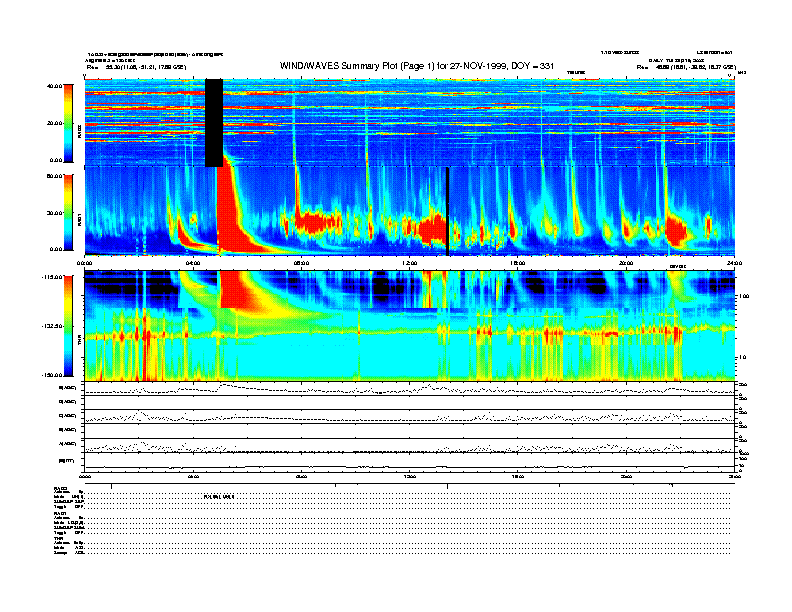Click the thin black vertical line in RAD1
This screenshot has width=792, height=612.
coord(448,212)
